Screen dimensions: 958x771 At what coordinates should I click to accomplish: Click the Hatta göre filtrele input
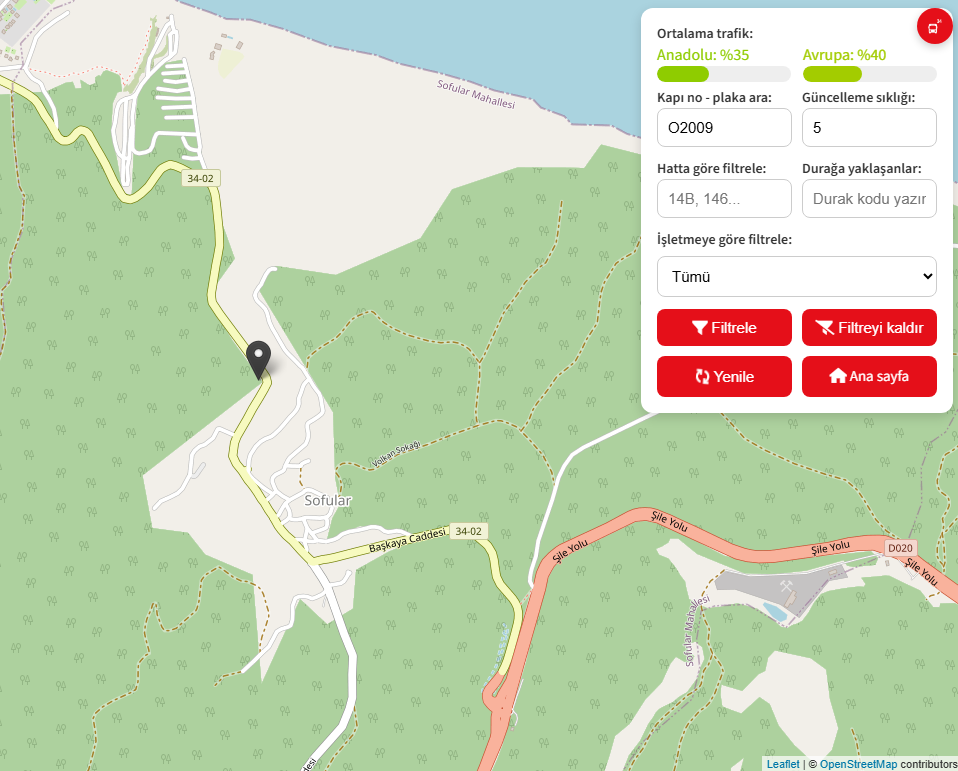click(724, 199)
